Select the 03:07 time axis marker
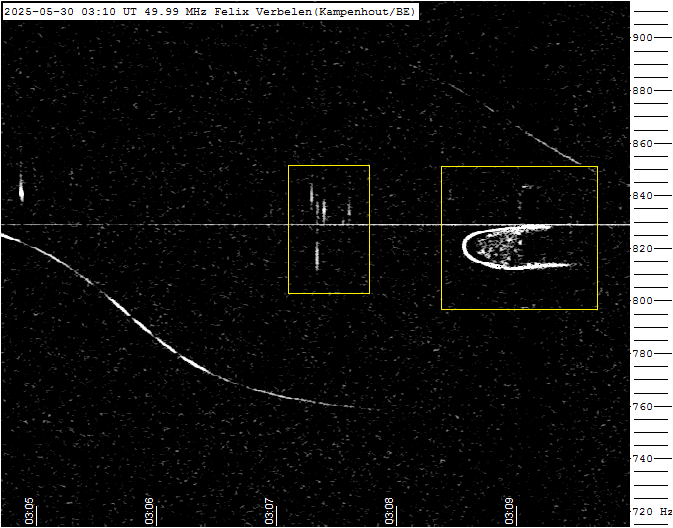The height and width of the screenshot is (528, 673). (x=269, y=511)
